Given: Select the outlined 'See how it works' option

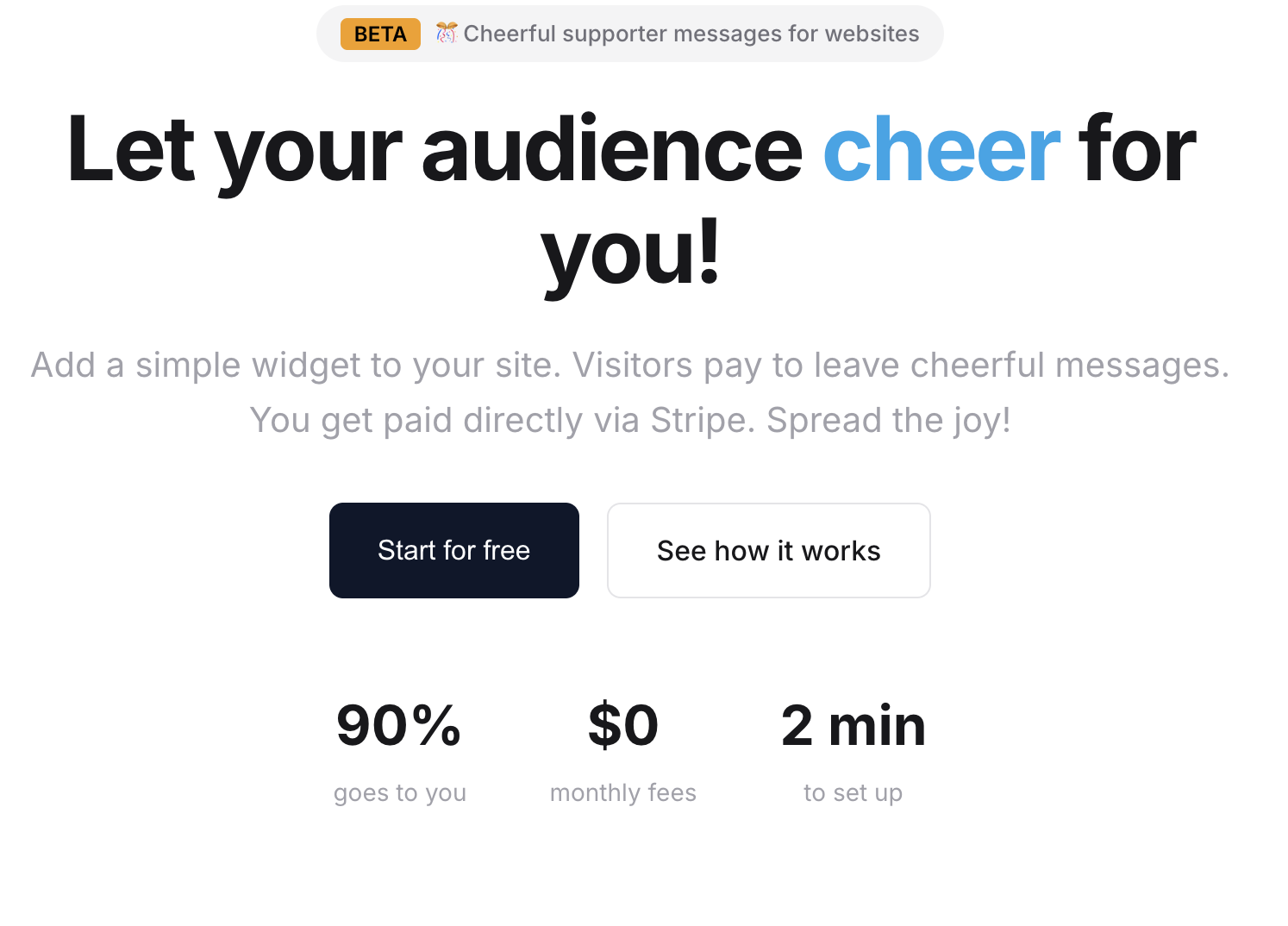Looking at the screenshot, I should 768,550.
